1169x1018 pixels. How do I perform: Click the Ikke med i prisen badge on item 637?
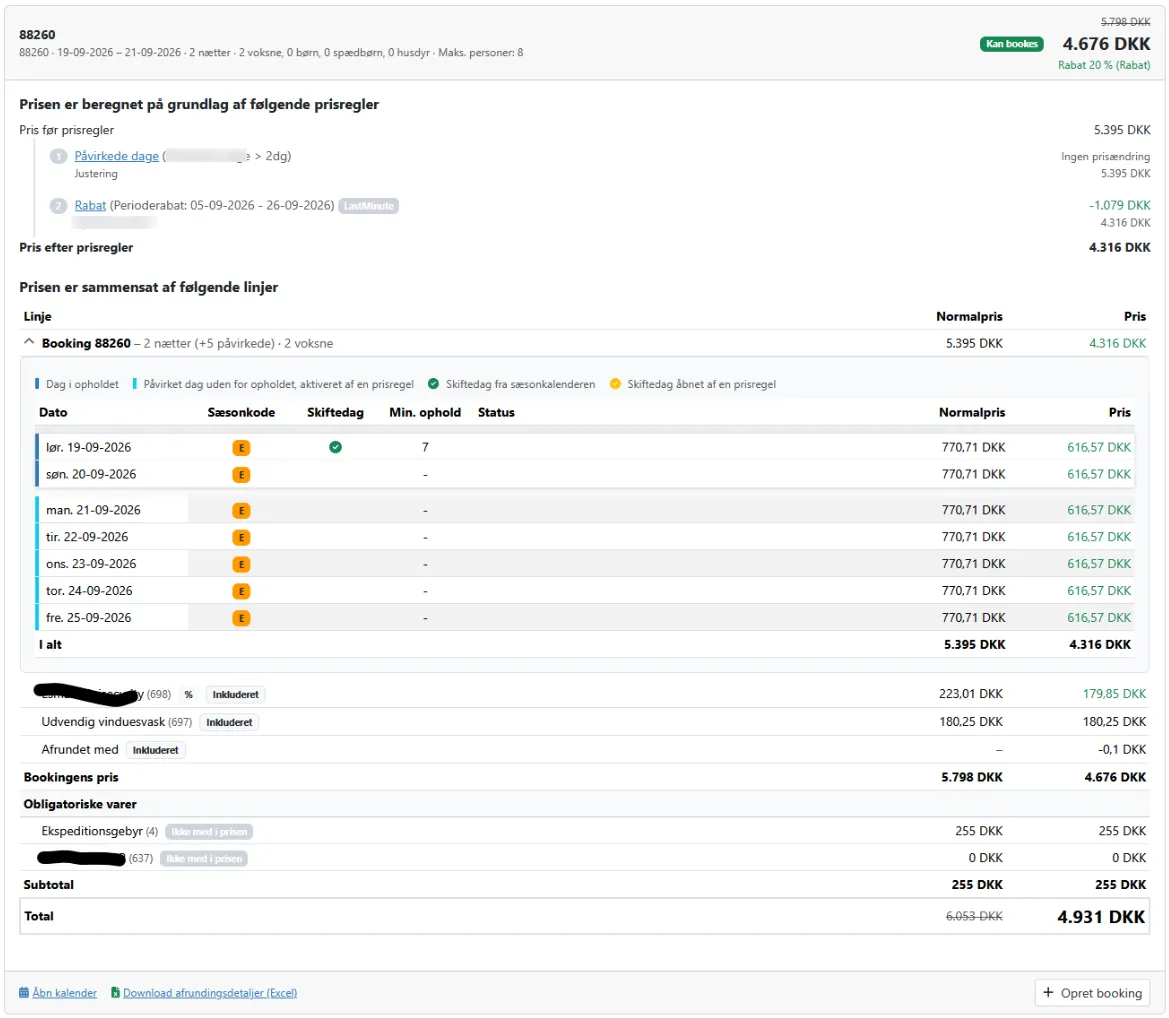pos(204,858)
